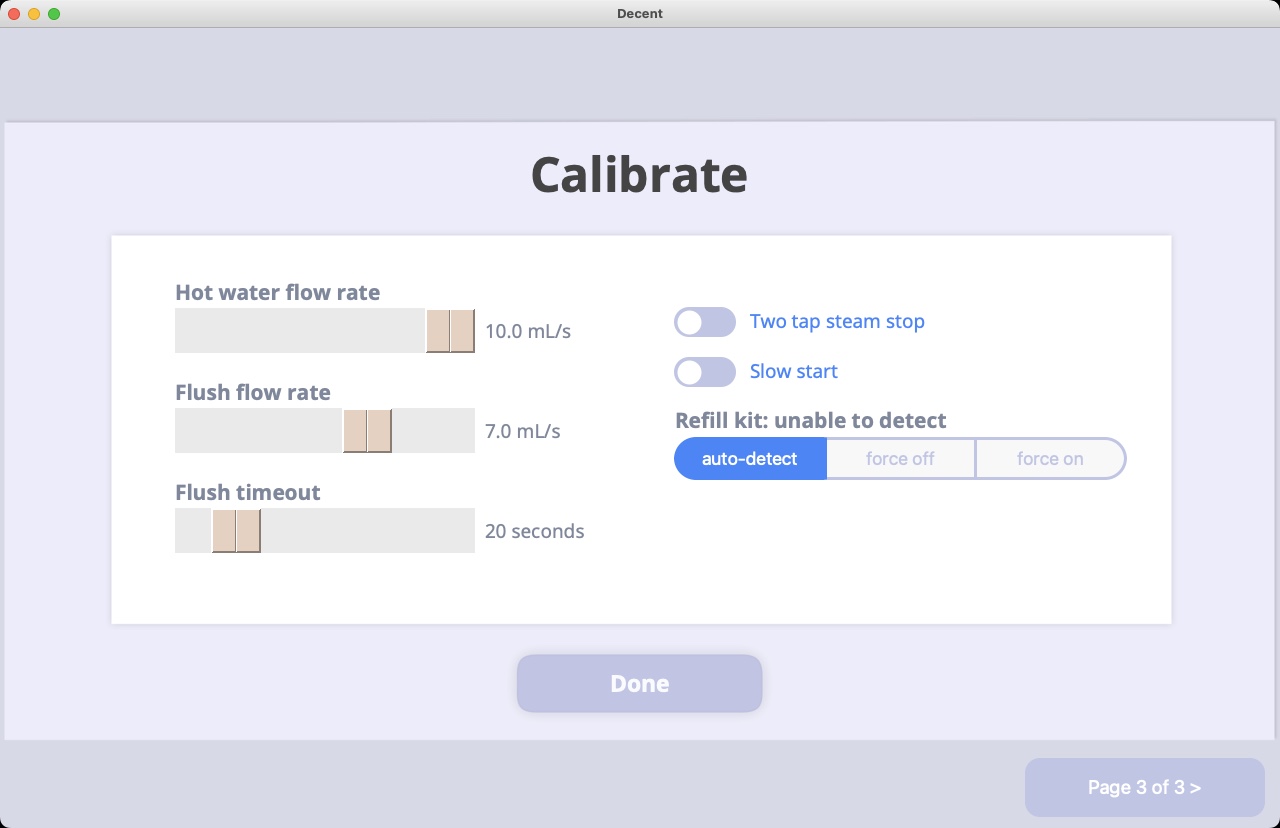Toggle the Two tap steam stop switch

705,322
